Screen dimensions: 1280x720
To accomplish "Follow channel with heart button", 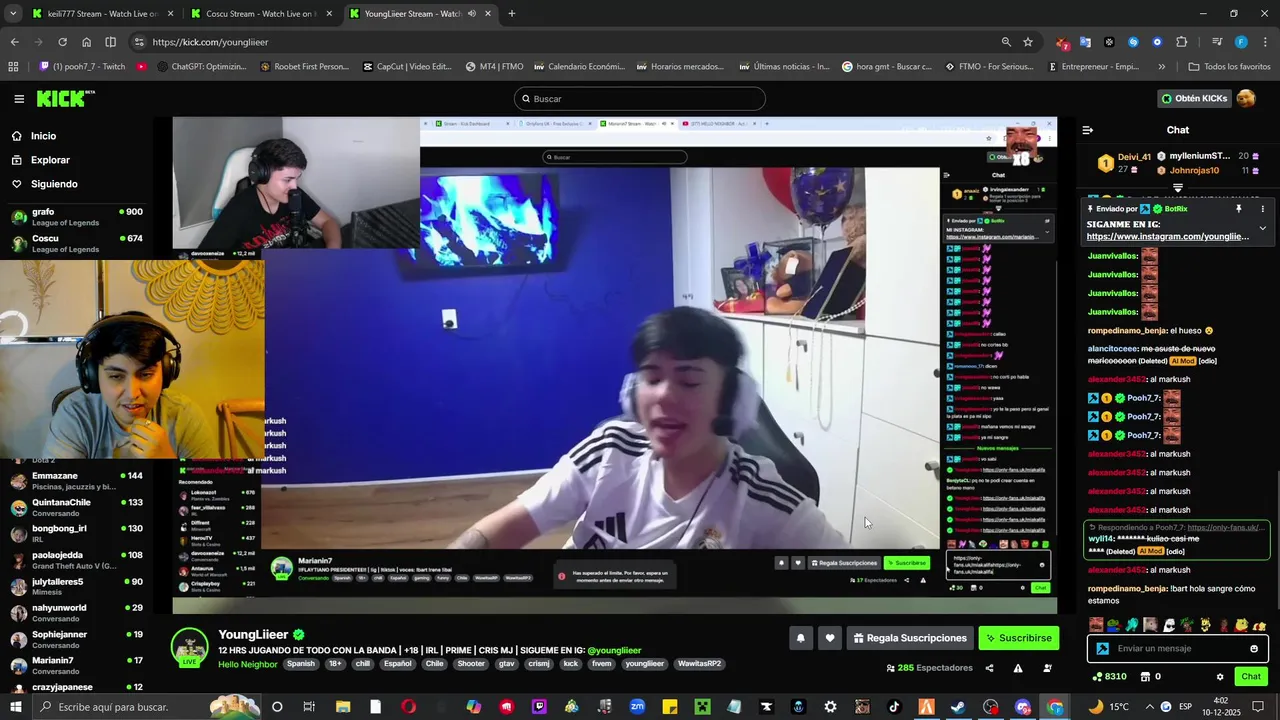I will 829,638.
